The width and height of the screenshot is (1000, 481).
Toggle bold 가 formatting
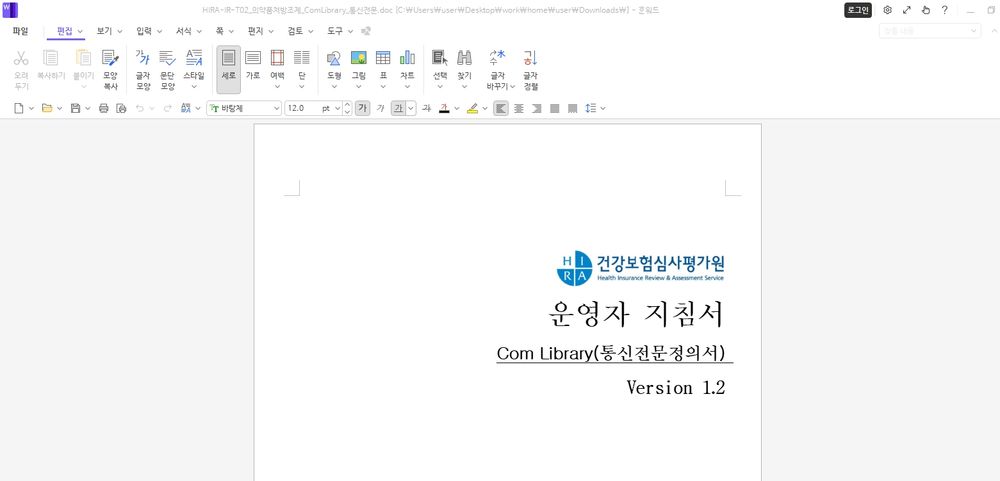point(362,108)
